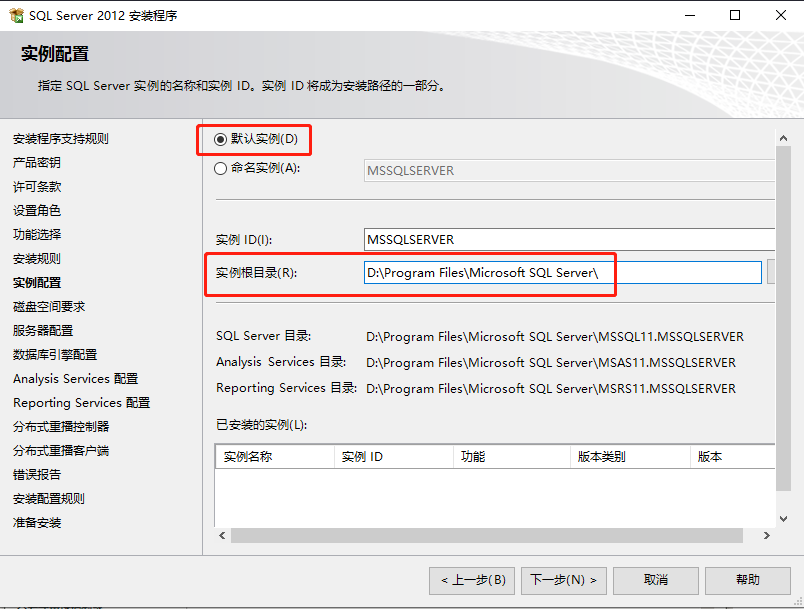Click the MSRS11.MSSQLSERVER Reporting Services path
Screen dimensions: 804x609
551,389
